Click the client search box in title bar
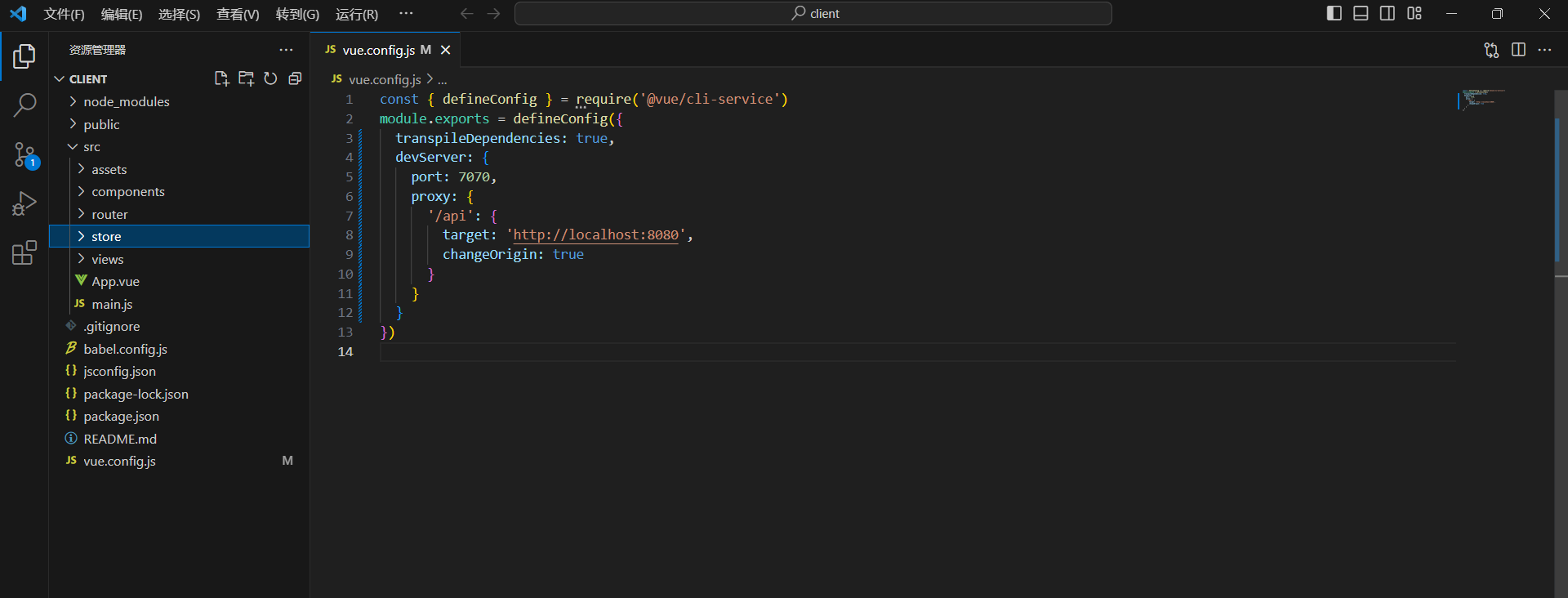Screen dimensions: 1568x598 (x=813, y=13)
